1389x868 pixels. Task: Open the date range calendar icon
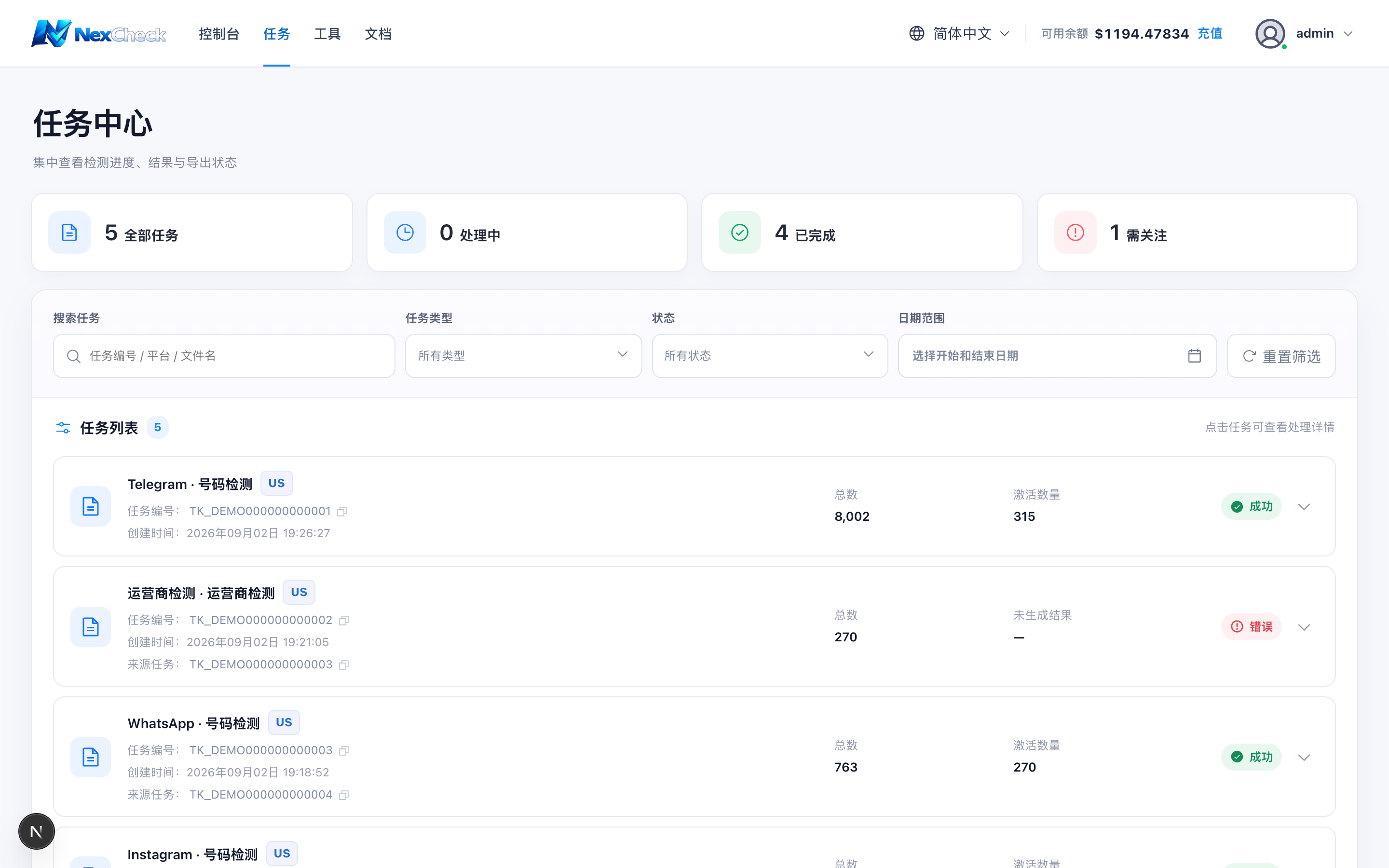pyautogui.click(x=1195, y=356)
